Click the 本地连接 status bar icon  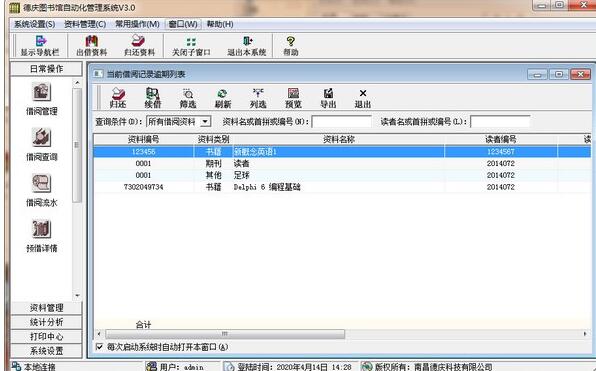(16, 366)
